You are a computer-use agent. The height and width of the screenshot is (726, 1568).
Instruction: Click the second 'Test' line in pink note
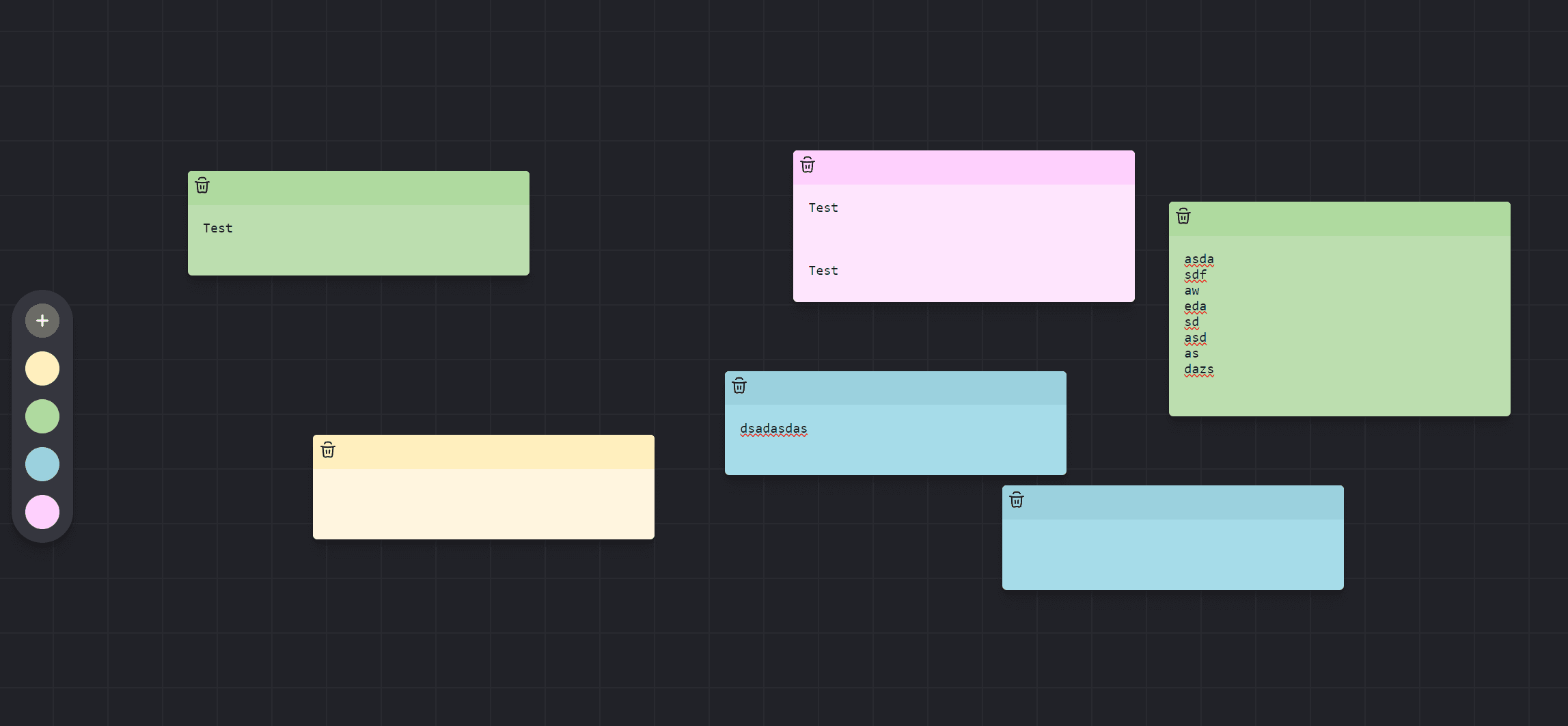823,271
